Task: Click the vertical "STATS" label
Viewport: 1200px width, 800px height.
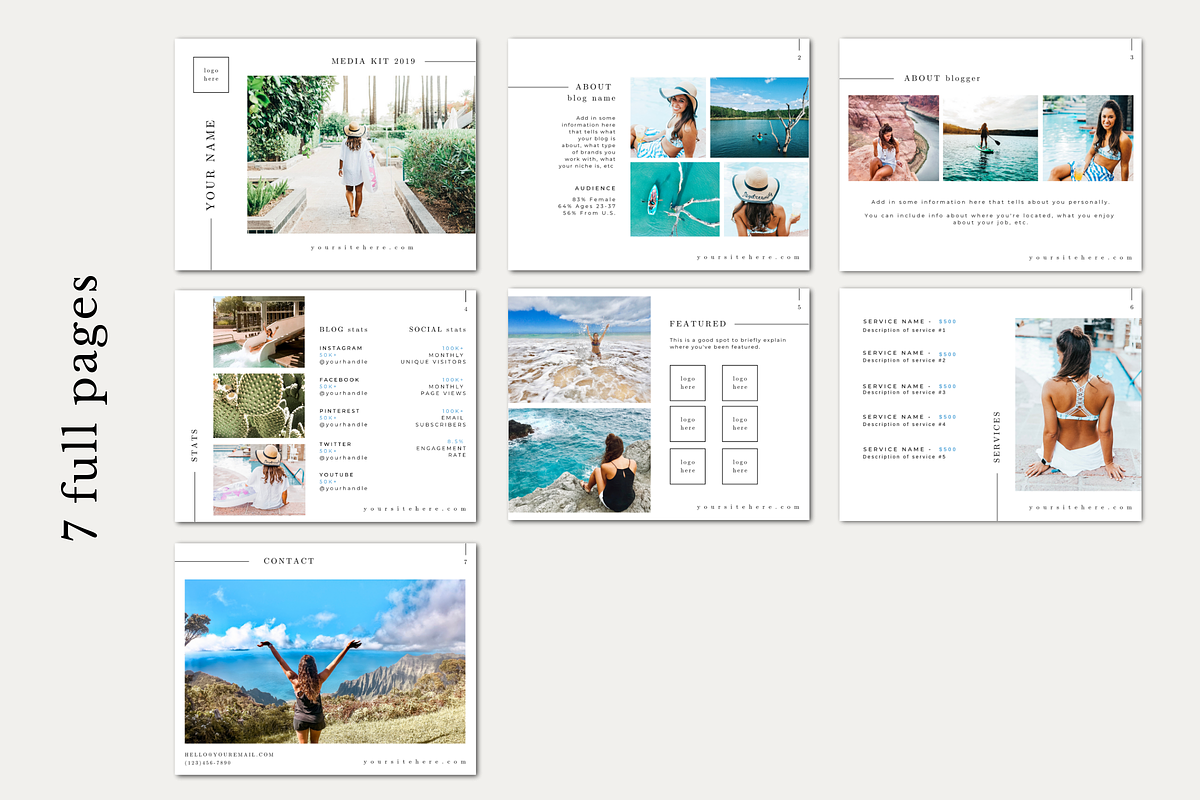Action: coord(194,446)
